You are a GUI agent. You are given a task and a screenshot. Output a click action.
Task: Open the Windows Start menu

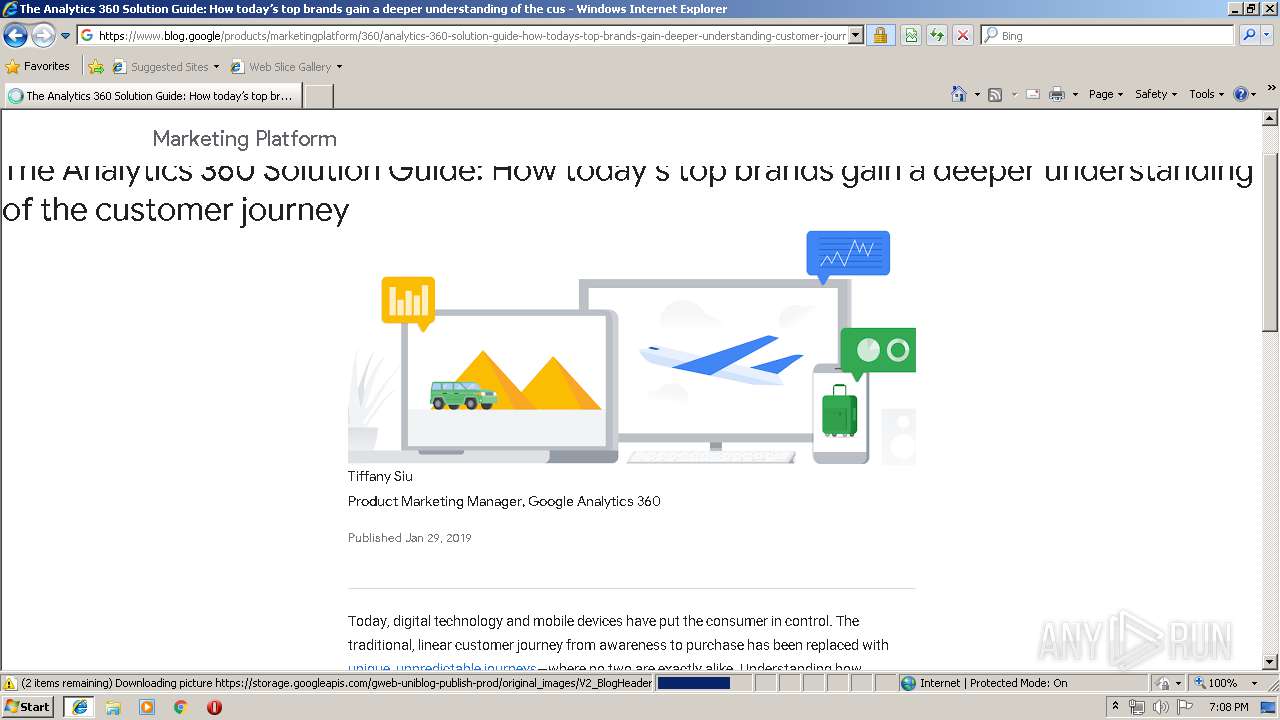point(28,707)
